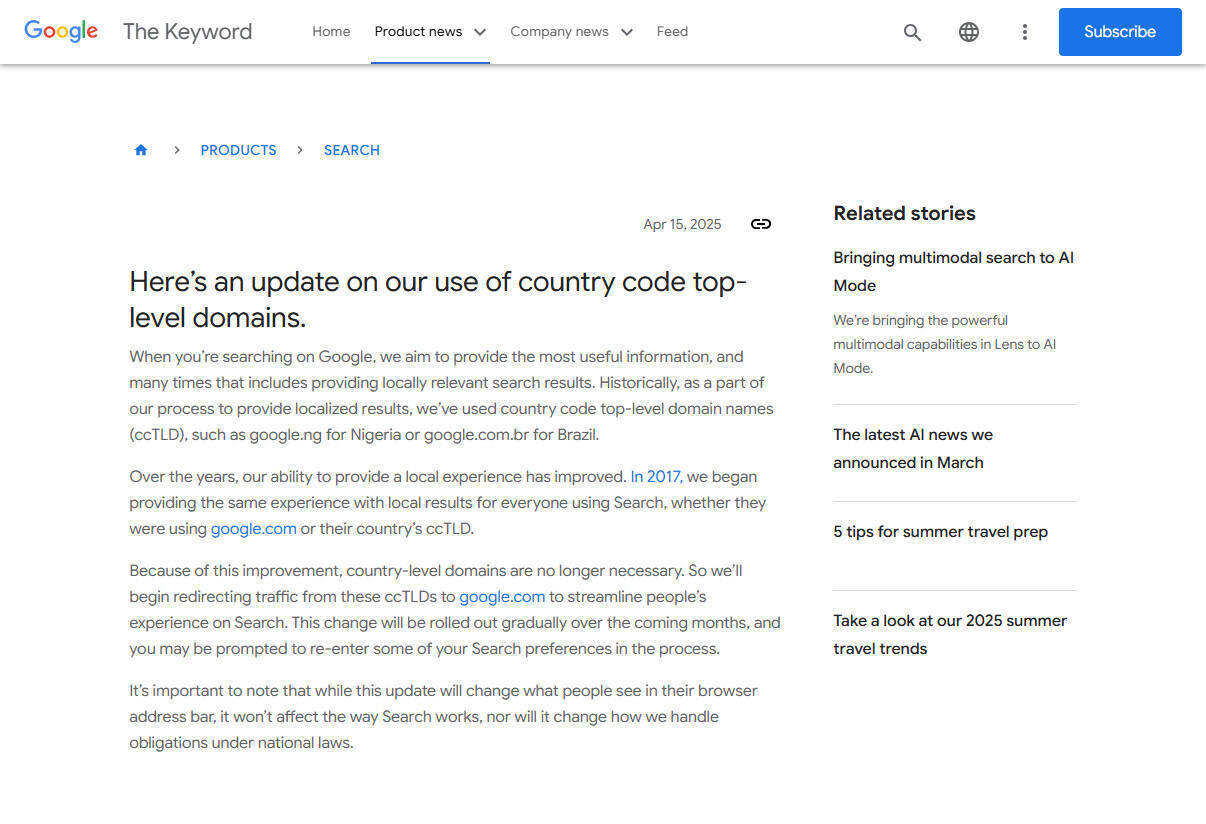Open the Home nav item
1206x824 pixels.
[331, 32]
